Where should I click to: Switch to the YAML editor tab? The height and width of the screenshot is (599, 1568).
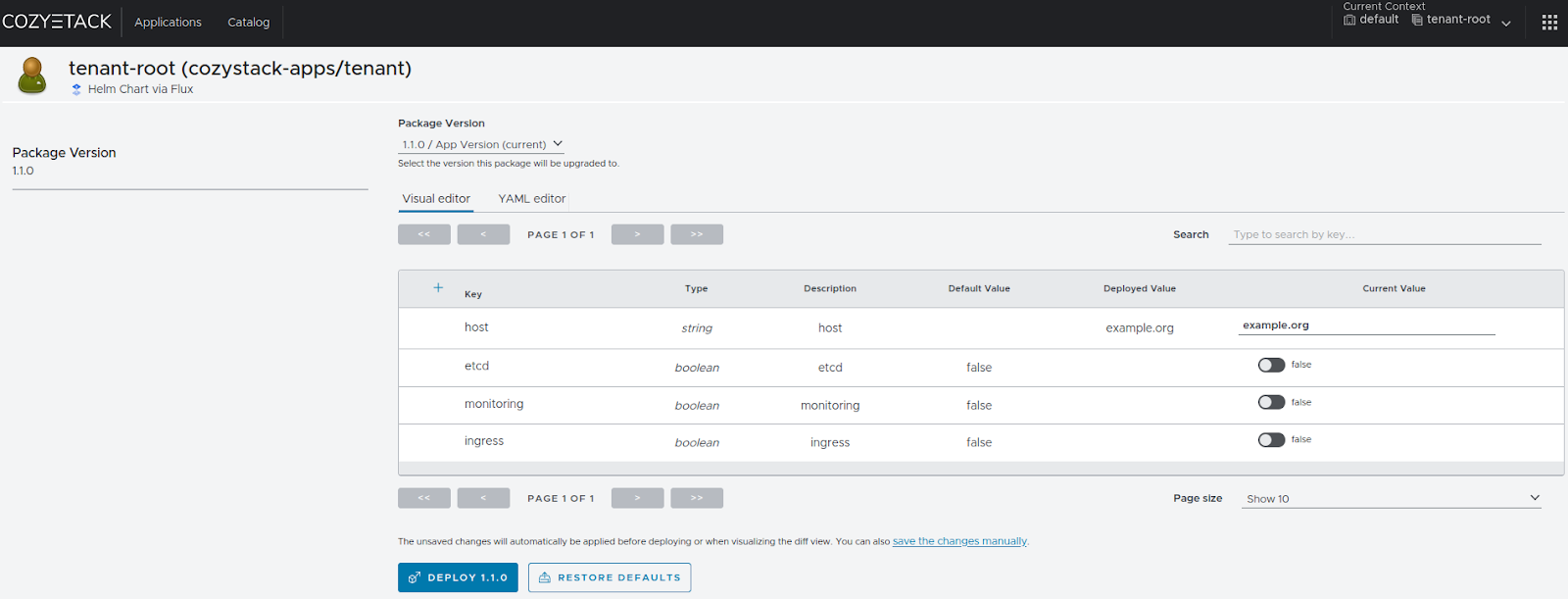[532, 199]
